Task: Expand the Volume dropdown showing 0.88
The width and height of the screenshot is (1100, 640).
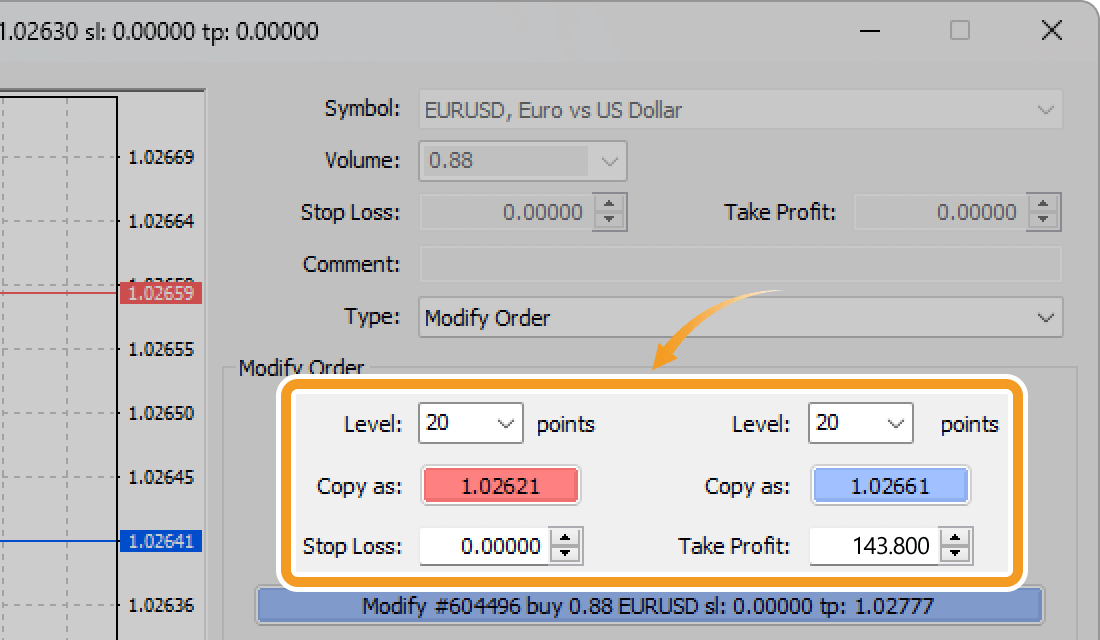Action: coord(610,160)
